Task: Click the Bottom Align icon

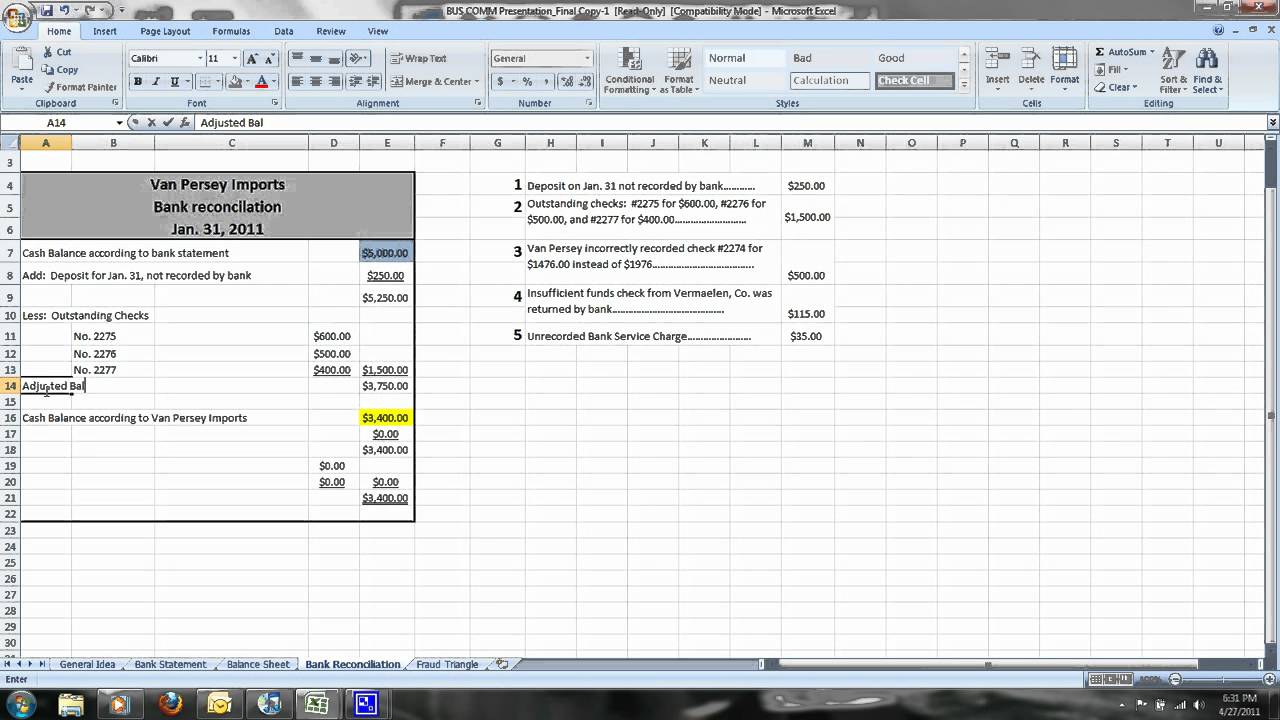Action: point(334,58)
